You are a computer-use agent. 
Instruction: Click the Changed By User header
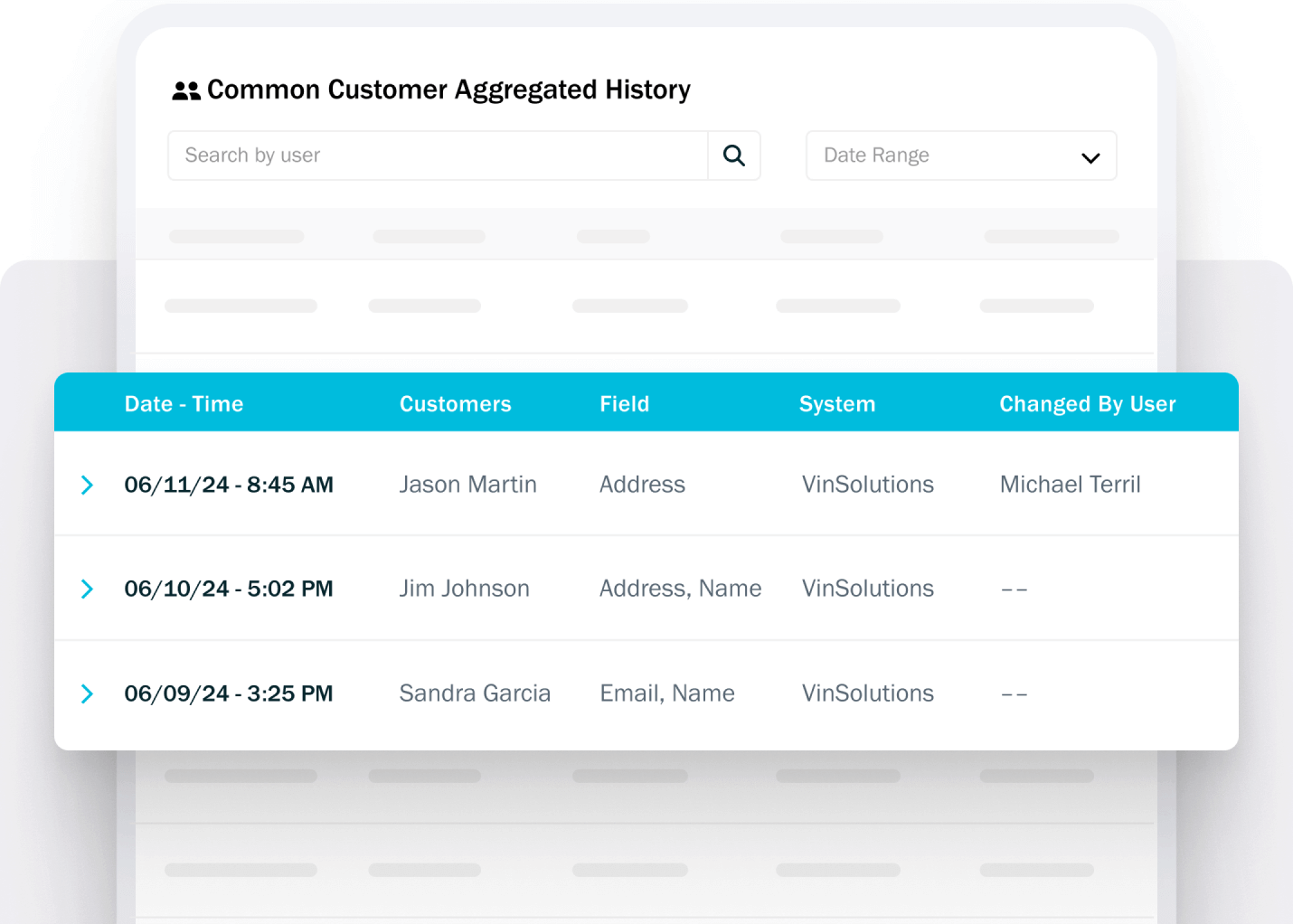click(x=1087, y=404)
